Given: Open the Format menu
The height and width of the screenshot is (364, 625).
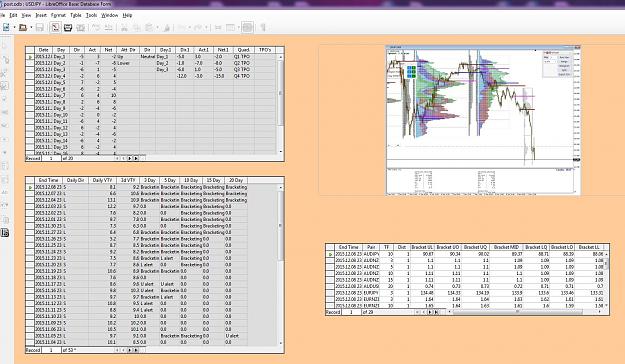Looking at the screenshot, I should [58, 15].
